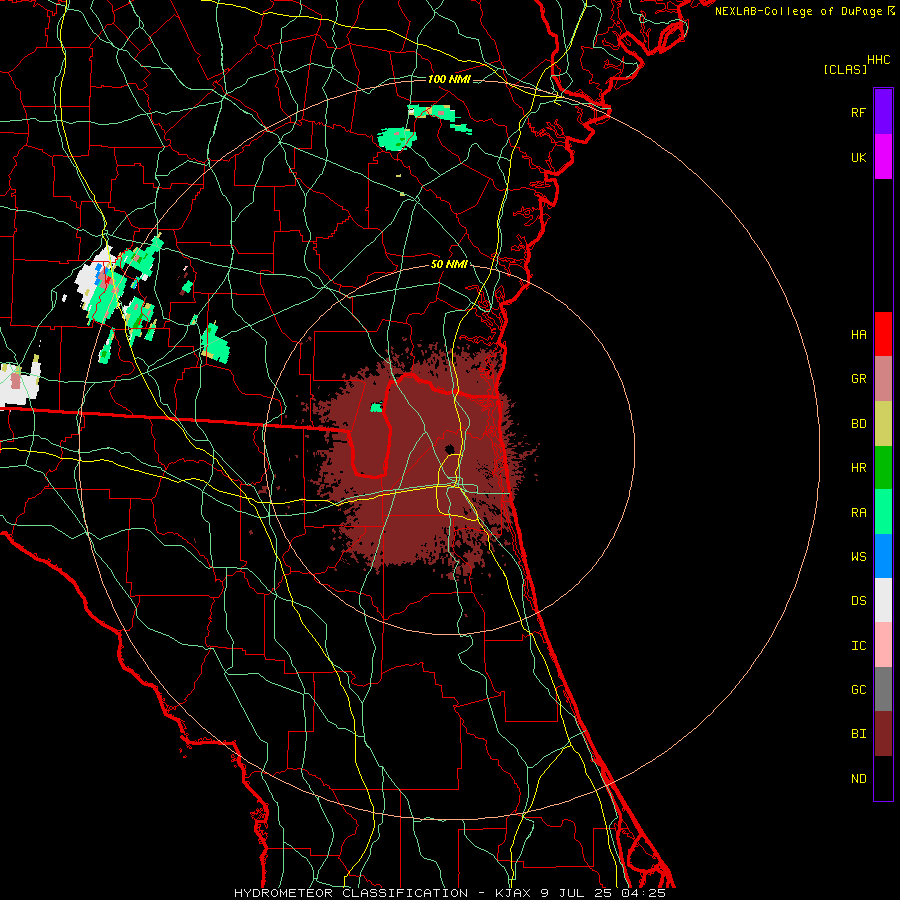Click the BI legend label
900x900 pixels.
858,734
